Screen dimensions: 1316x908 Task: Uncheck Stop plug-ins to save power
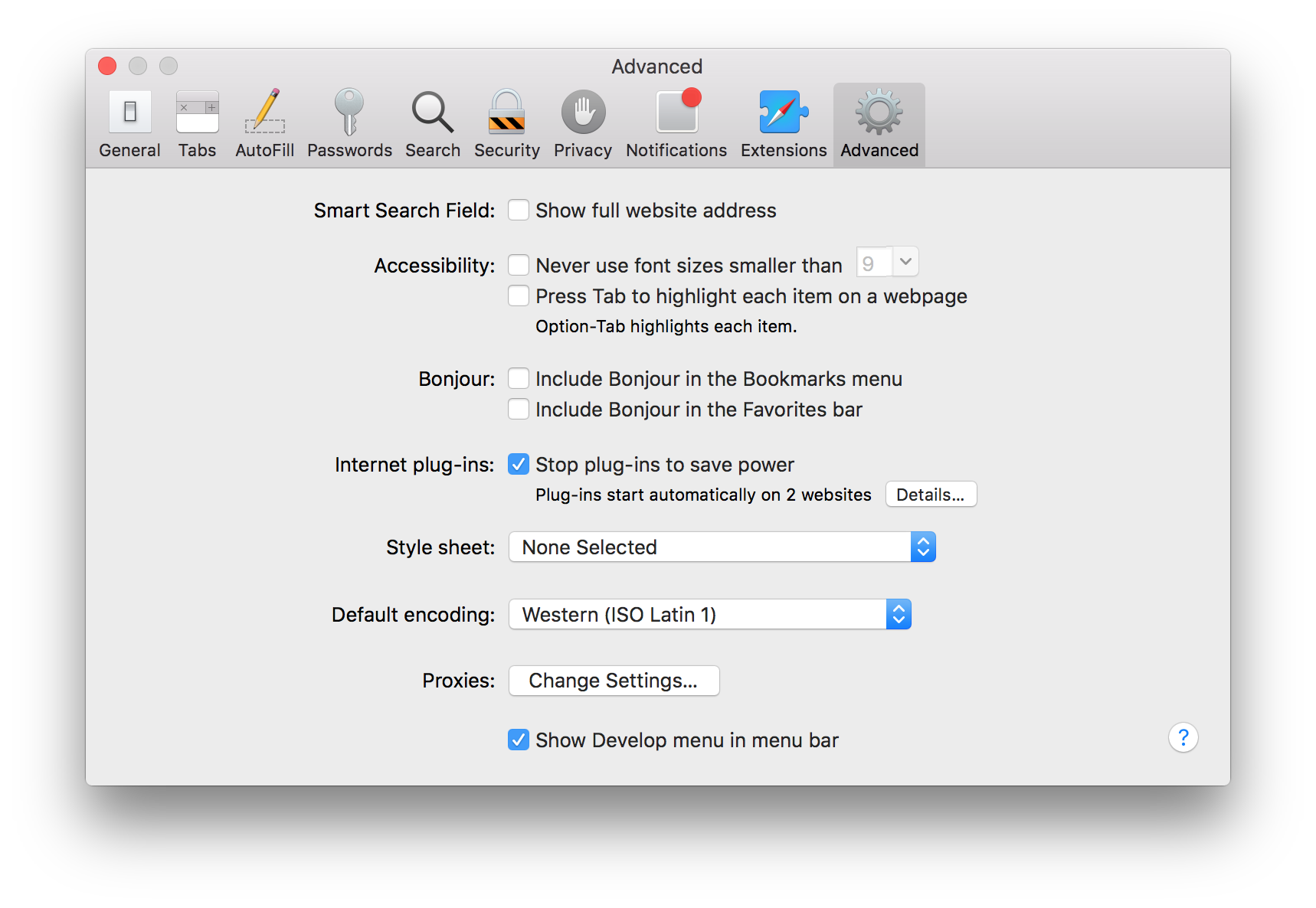point(519,464)
